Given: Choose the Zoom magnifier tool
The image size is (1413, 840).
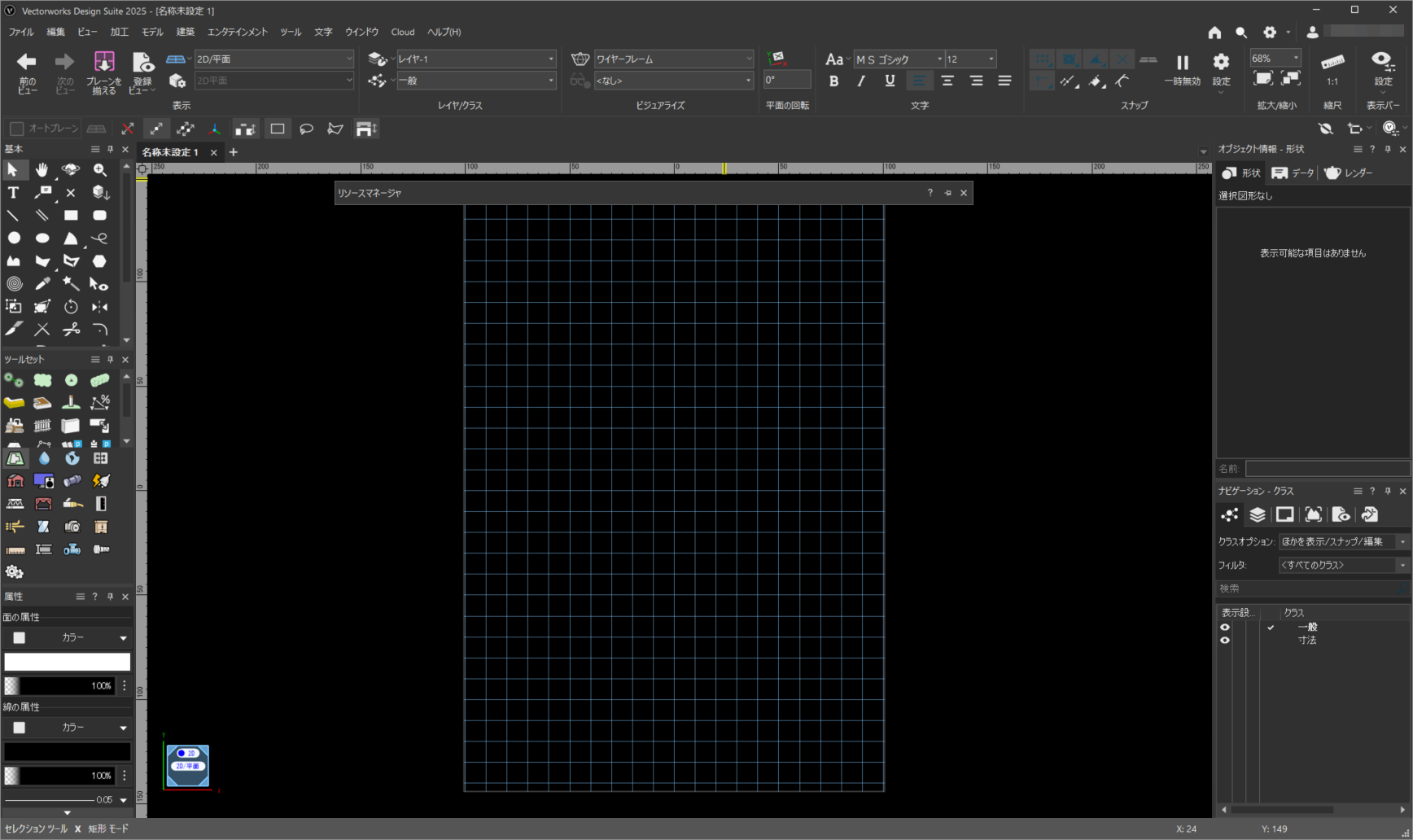Looking at the screenshot, I should 100,169.
